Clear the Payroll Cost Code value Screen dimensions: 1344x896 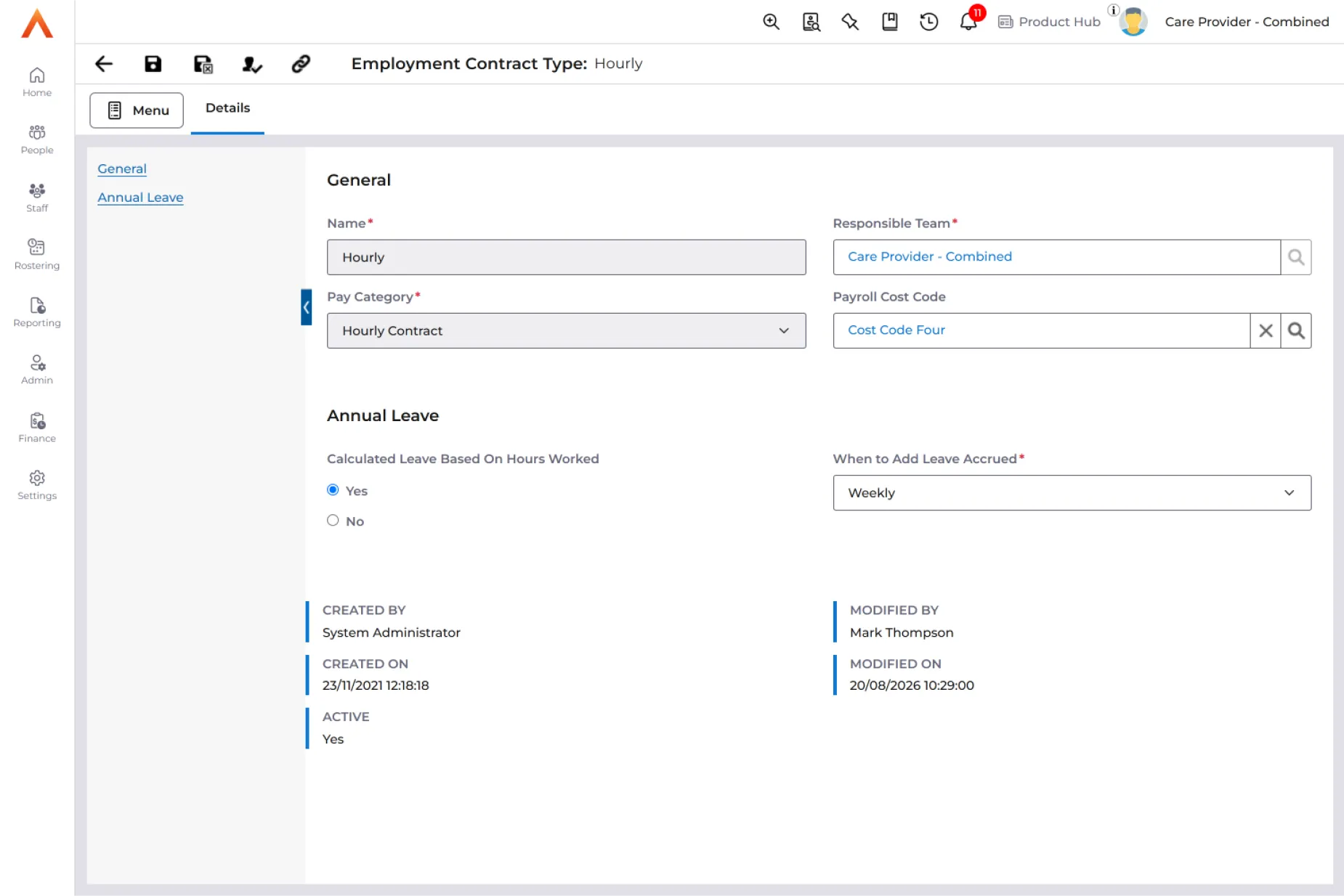pyautogui.click(x=1265, y=330)
